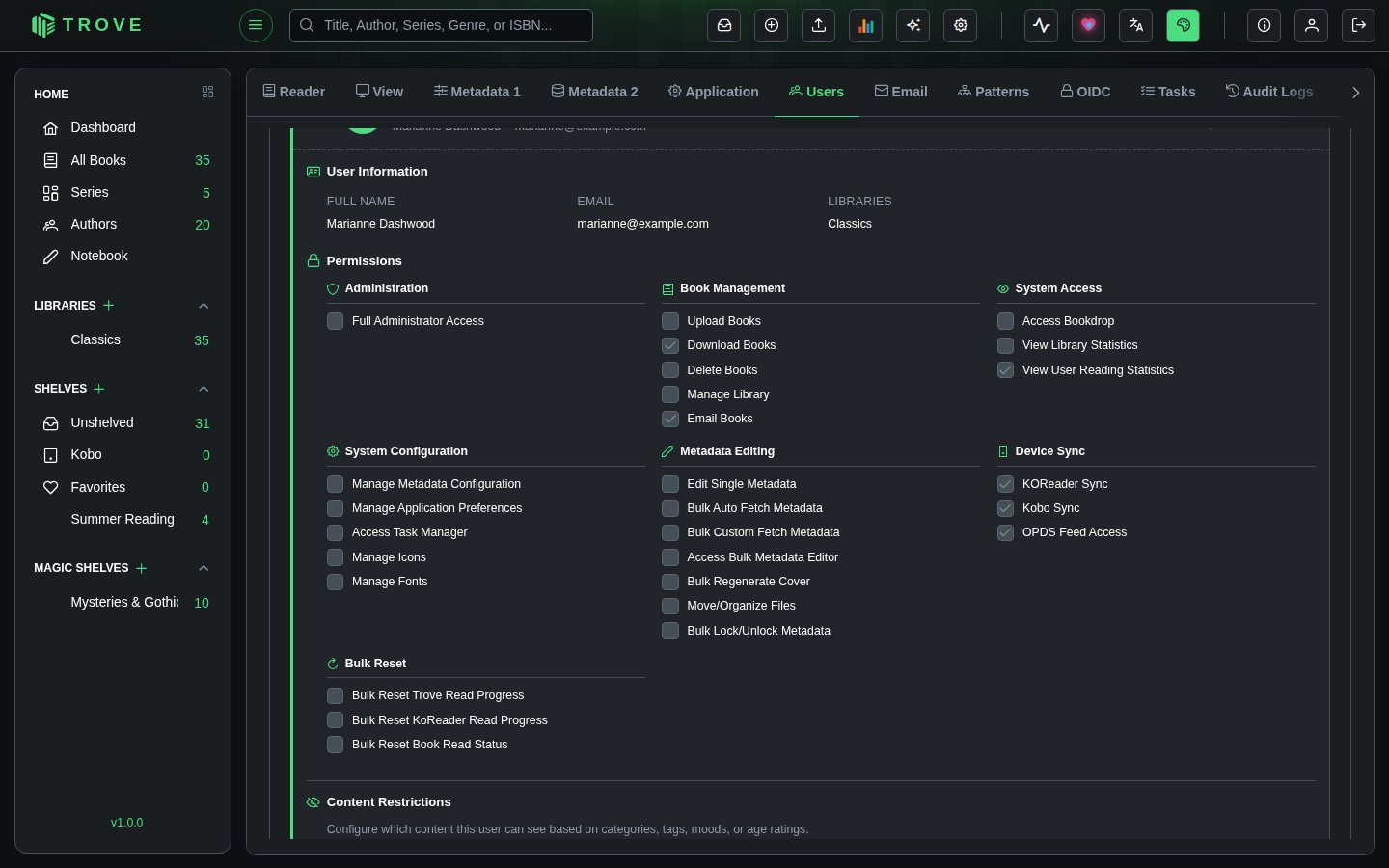This screenshot has height=868, width=1389.
Task: Show more settings tabs with right chevron
Action: 1355,93
